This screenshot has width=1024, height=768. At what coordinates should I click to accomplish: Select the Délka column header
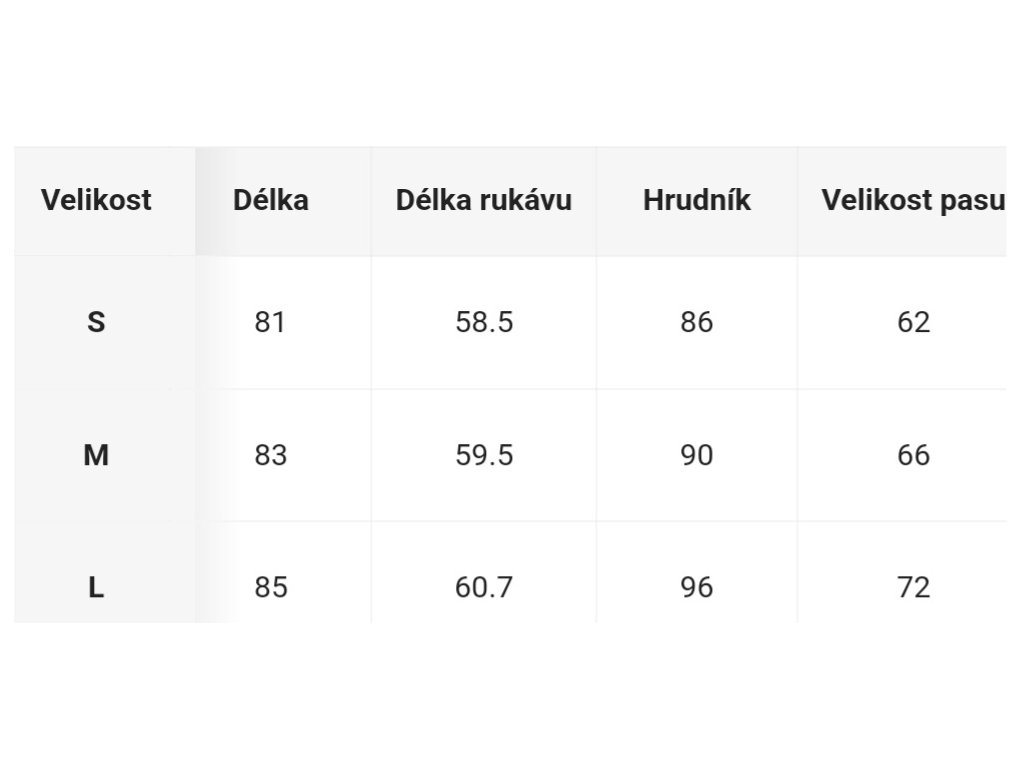pos(270,200)
